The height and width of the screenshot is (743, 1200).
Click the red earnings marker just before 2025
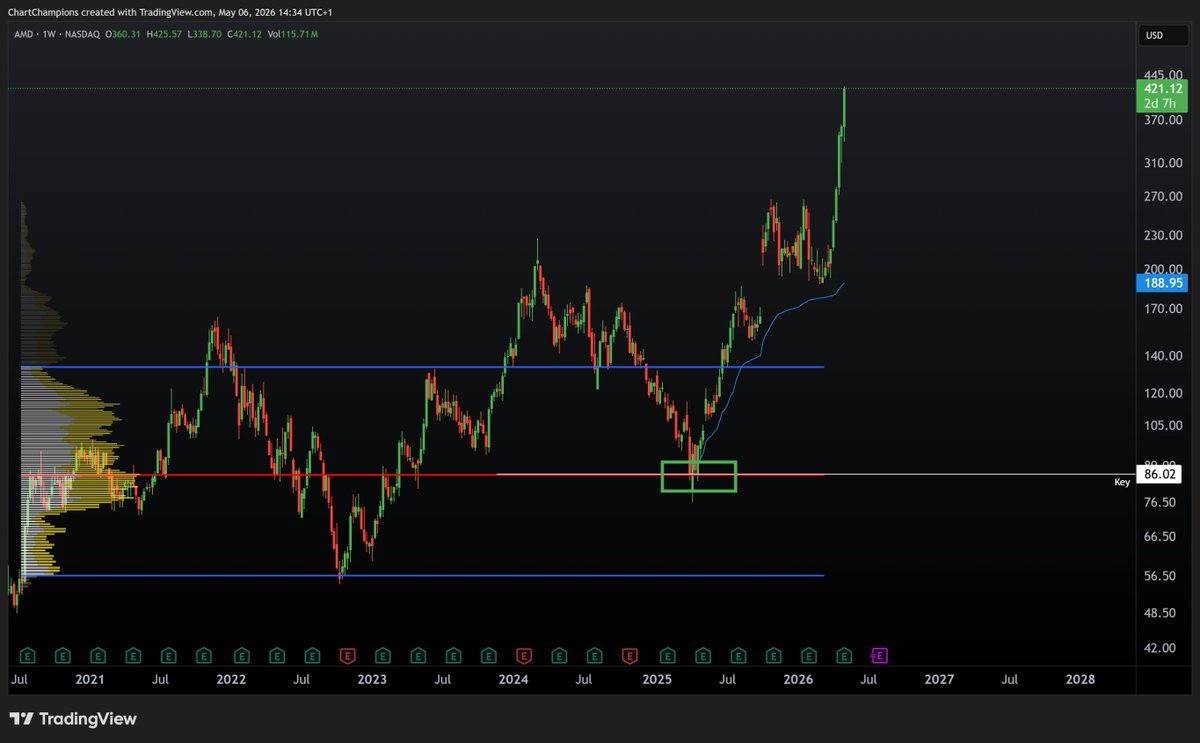(630, 656)
